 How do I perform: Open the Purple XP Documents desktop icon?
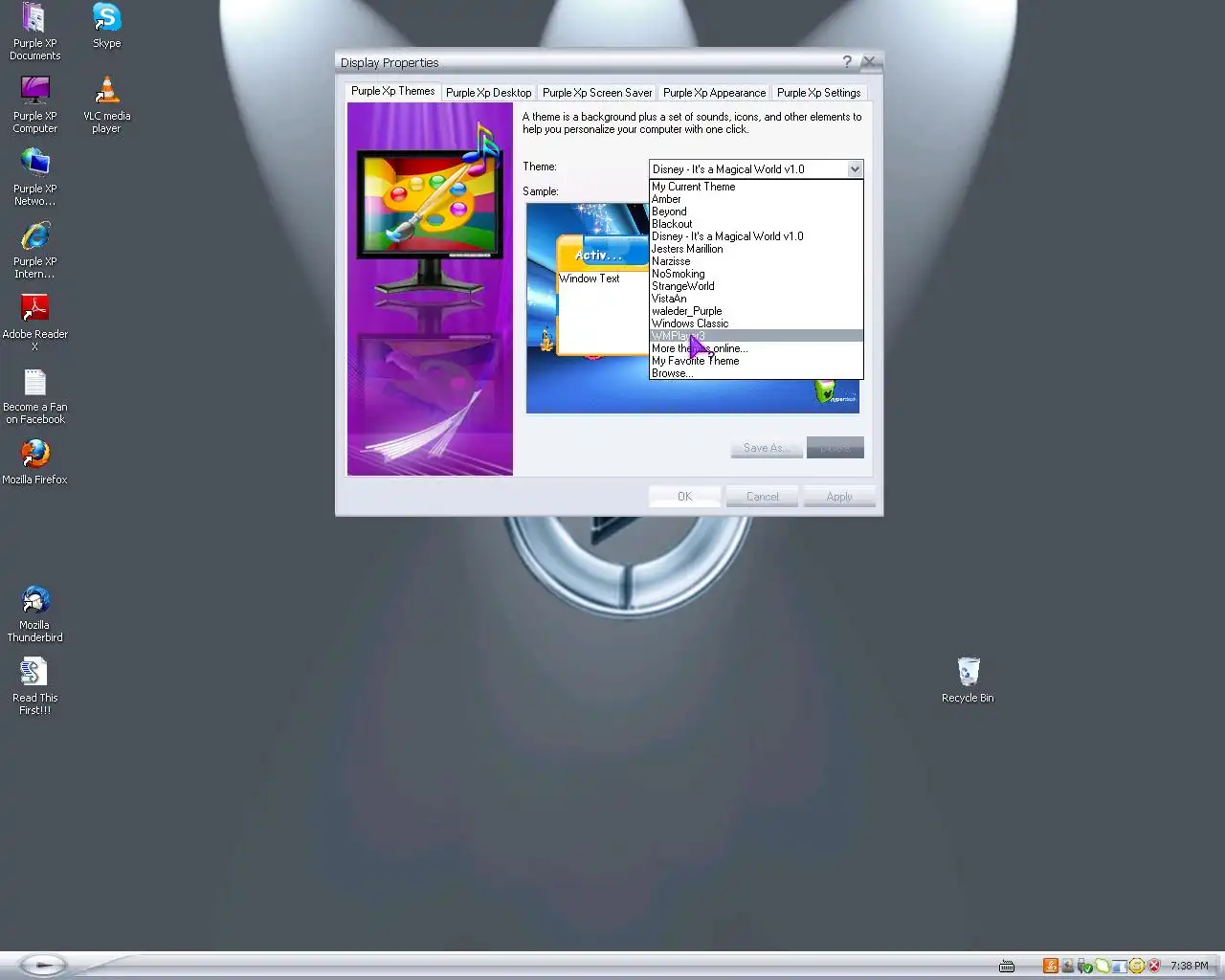click(x=34, y=31)
